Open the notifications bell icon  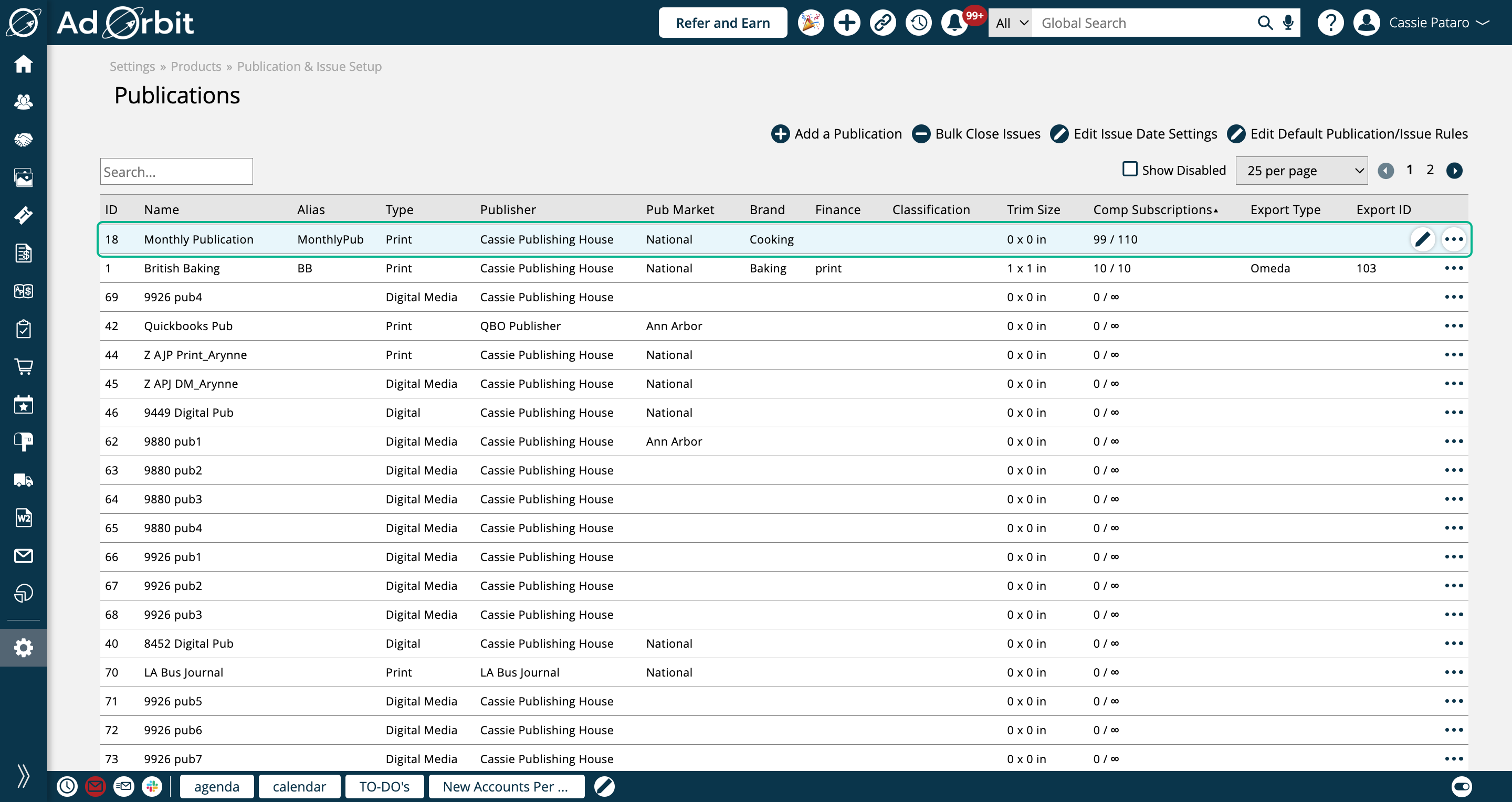(955, 23)
